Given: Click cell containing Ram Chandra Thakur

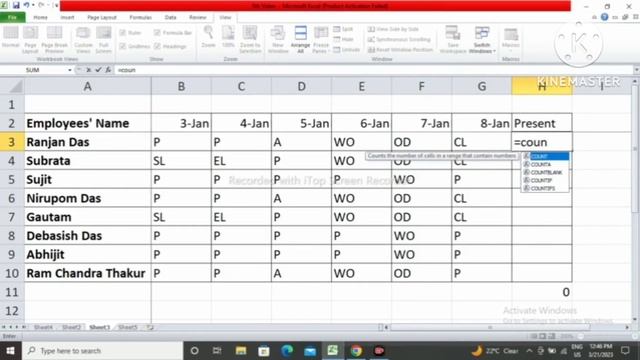Looking at the screenshot, I should 87,273.
